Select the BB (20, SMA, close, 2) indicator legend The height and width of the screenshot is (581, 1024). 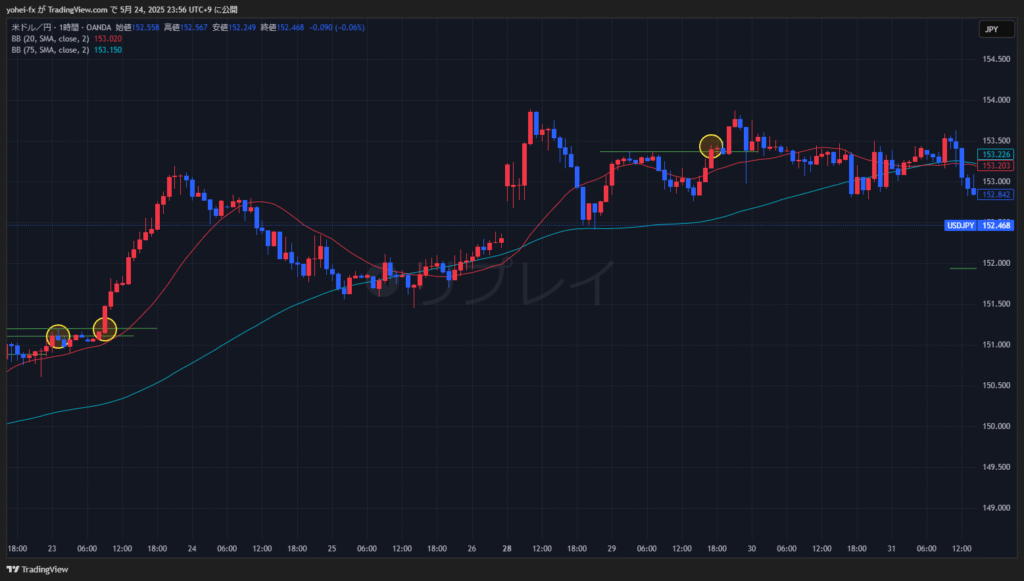click(49, 38)
